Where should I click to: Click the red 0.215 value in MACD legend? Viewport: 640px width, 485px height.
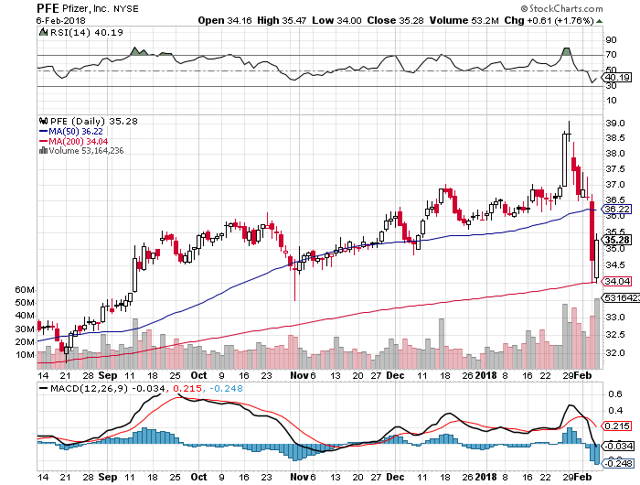(x=187, y=389)
